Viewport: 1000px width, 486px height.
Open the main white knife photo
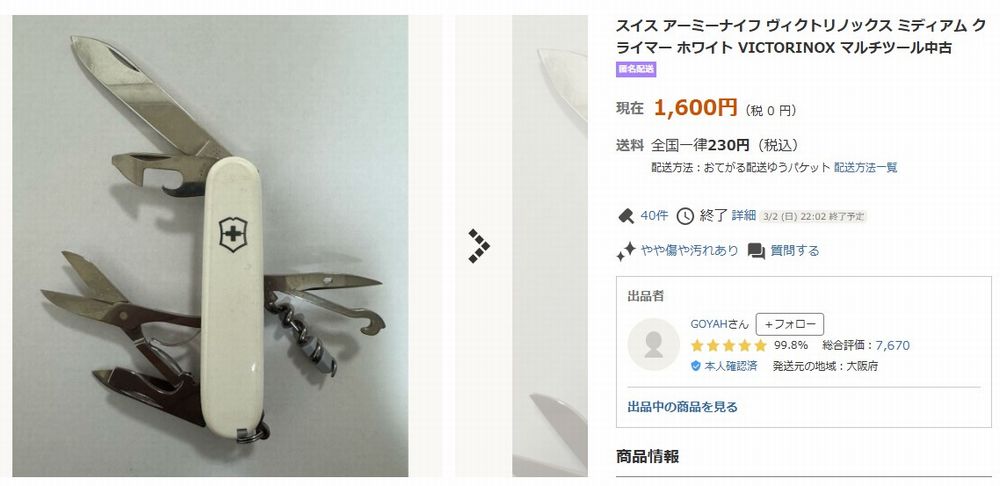[210, 246]
